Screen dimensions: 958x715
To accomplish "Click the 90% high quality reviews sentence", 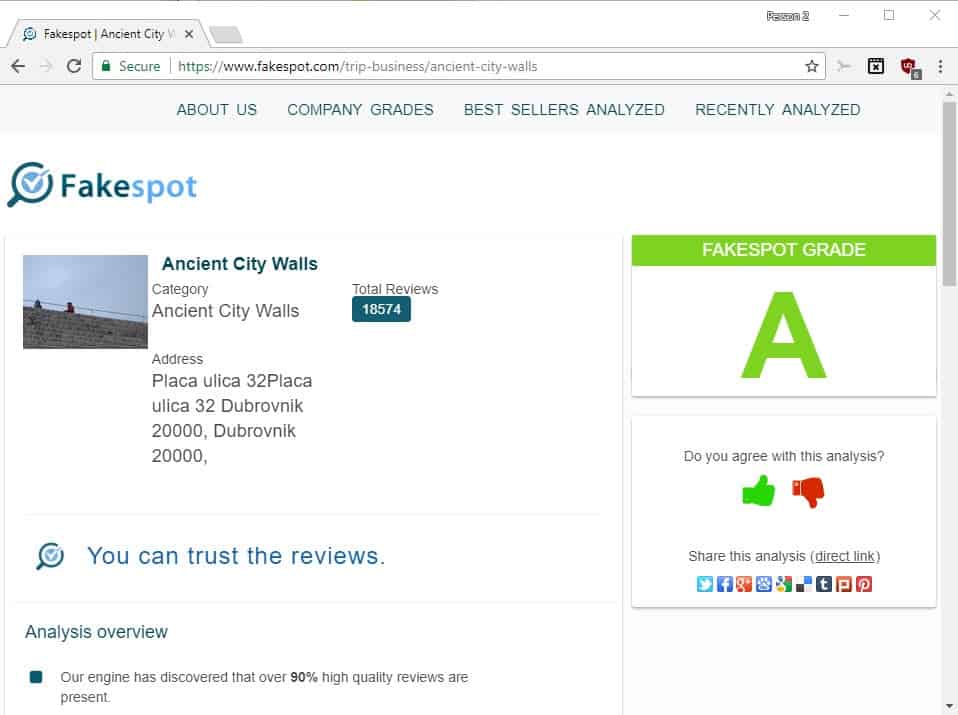I will click(264, 687).
